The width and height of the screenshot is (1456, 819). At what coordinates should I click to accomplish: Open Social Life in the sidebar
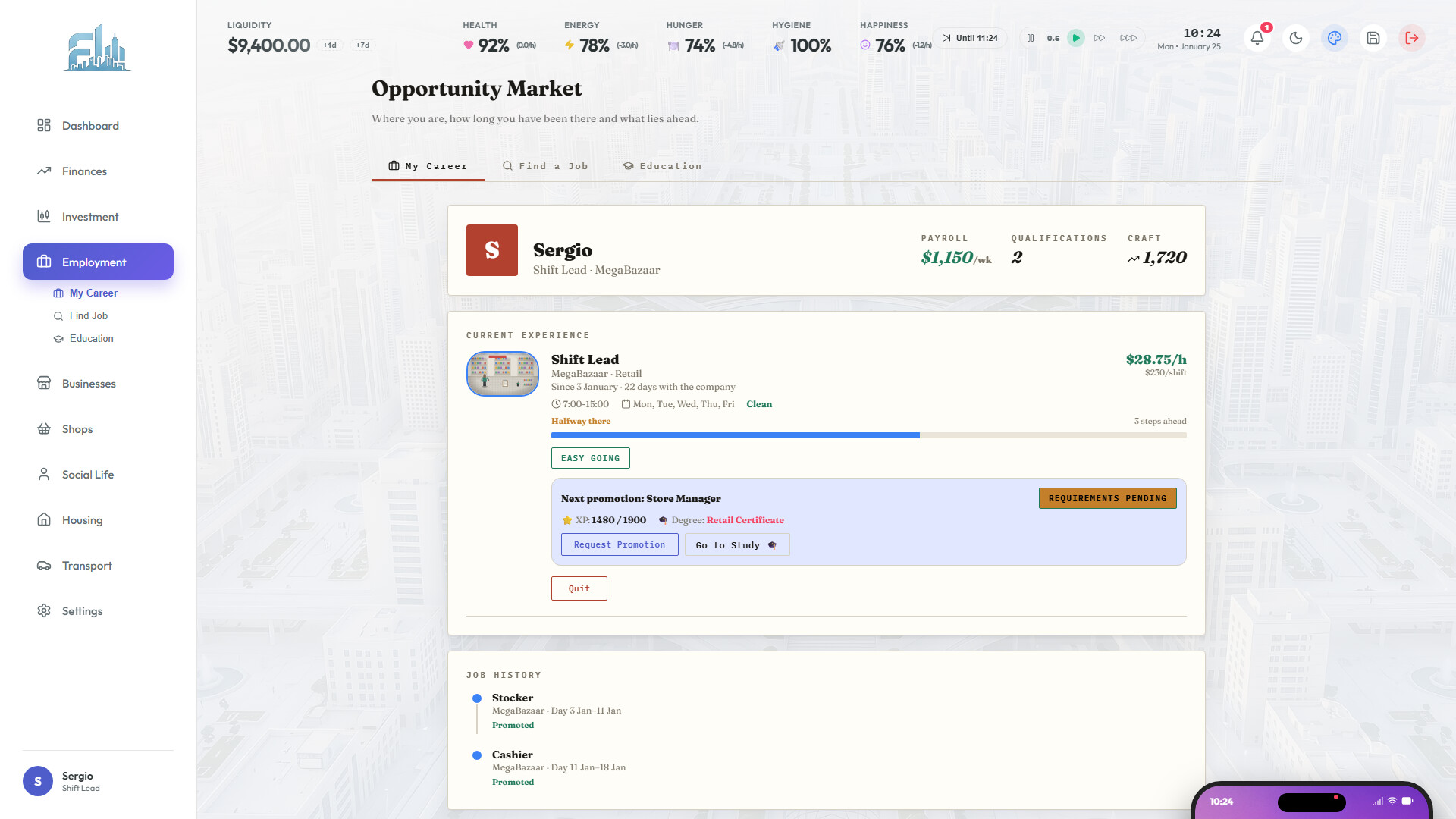(x=98, y=475)
